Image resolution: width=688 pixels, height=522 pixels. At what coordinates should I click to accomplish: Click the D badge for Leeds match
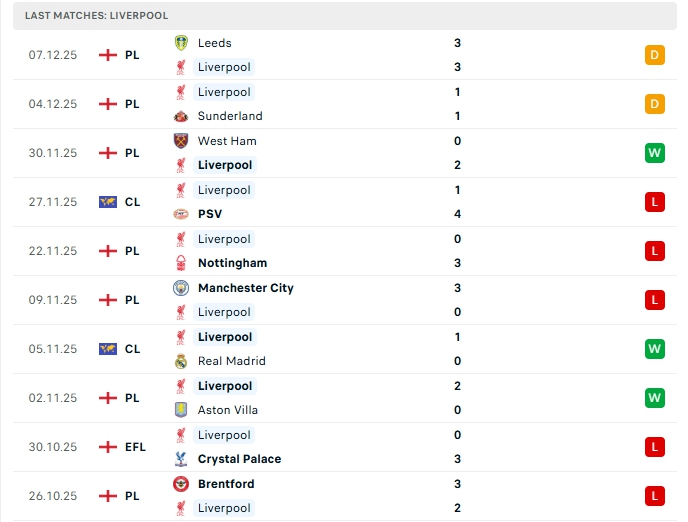tap(655, 55)
